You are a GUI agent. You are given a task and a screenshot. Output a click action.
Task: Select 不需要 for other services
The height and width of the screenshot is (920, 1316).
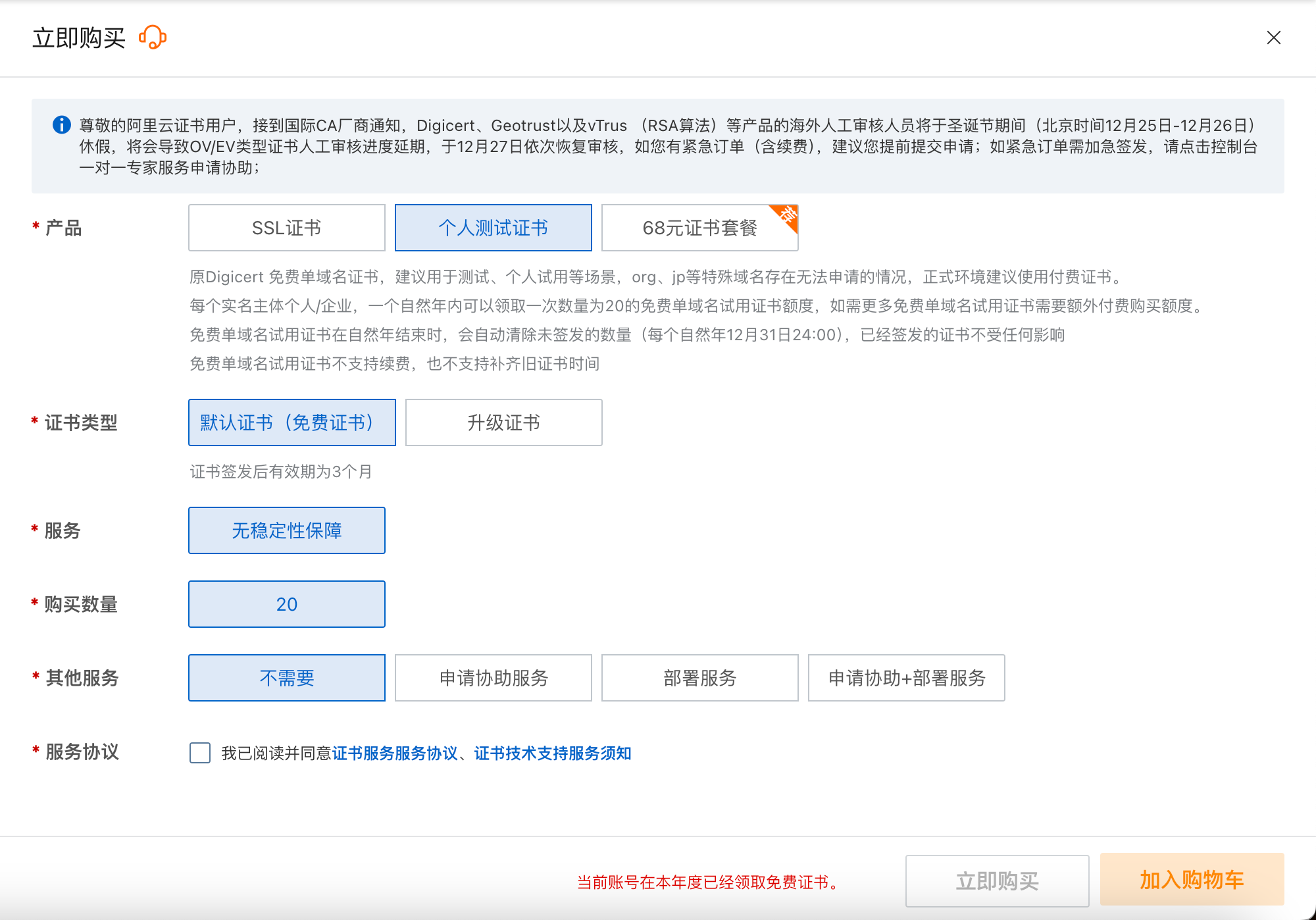click(x=286, y=678)
